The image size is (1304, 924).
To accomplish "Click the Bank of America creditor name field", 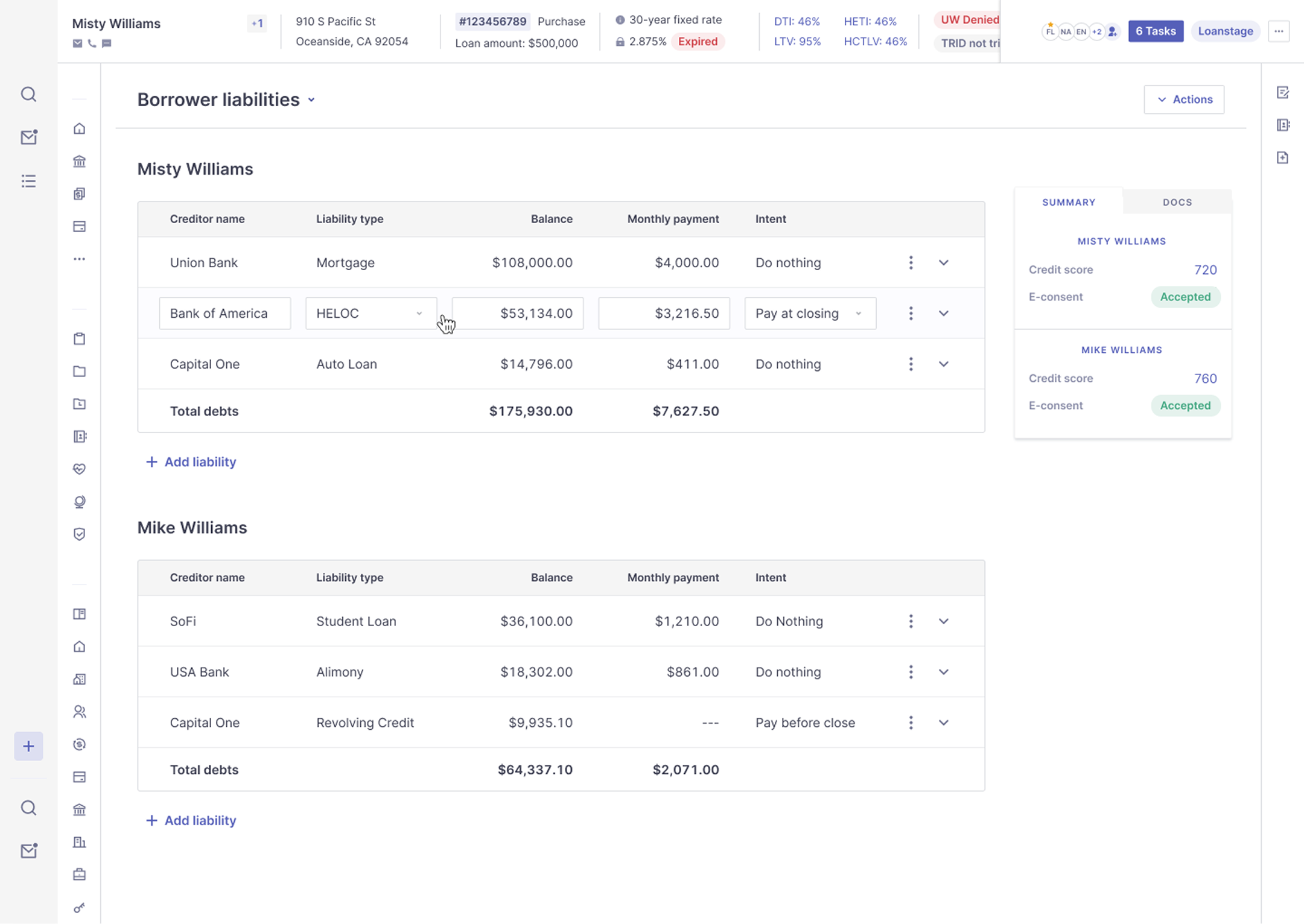I will 224,313.
